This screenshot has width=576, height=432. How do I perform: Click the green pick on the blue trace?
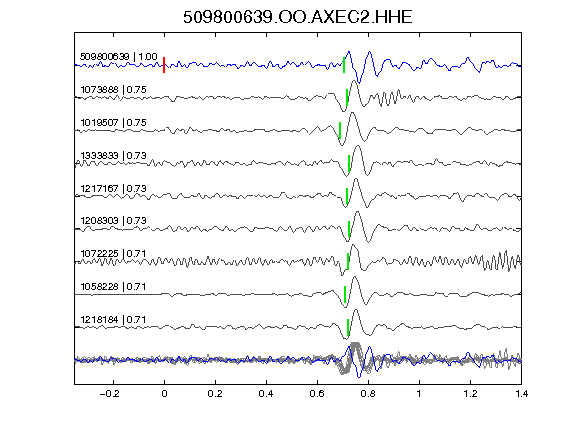[344, 65]
